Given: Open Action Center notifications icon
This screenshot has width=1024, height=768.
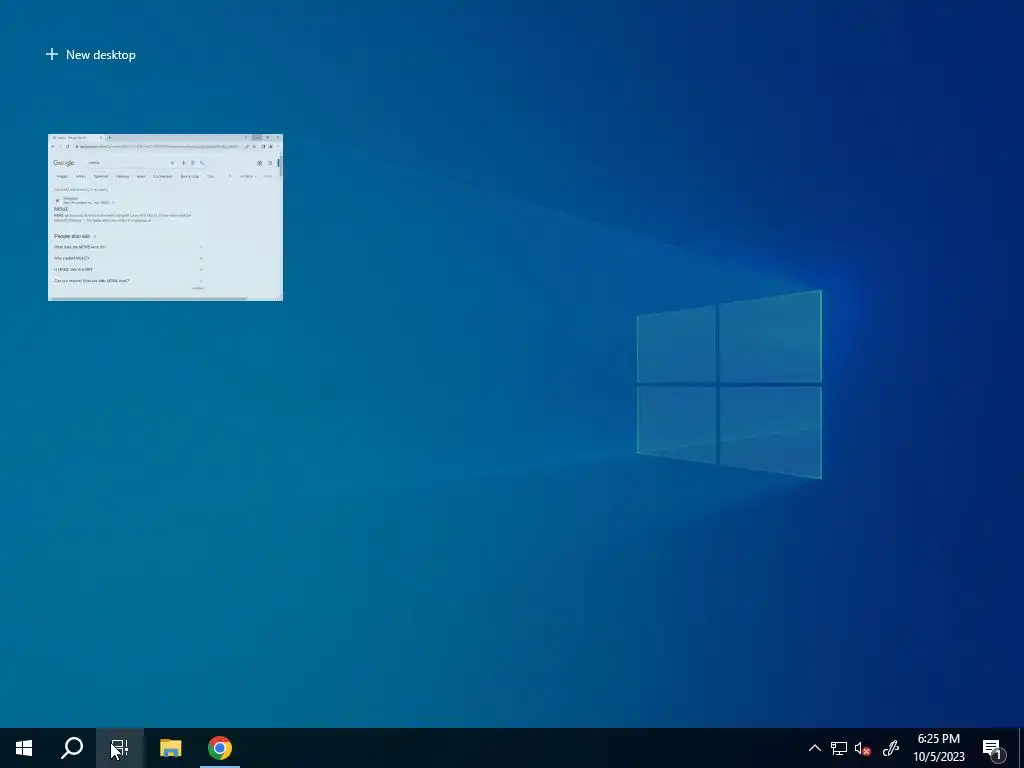Looking at the screenshot, I should [x=993, y=748].
